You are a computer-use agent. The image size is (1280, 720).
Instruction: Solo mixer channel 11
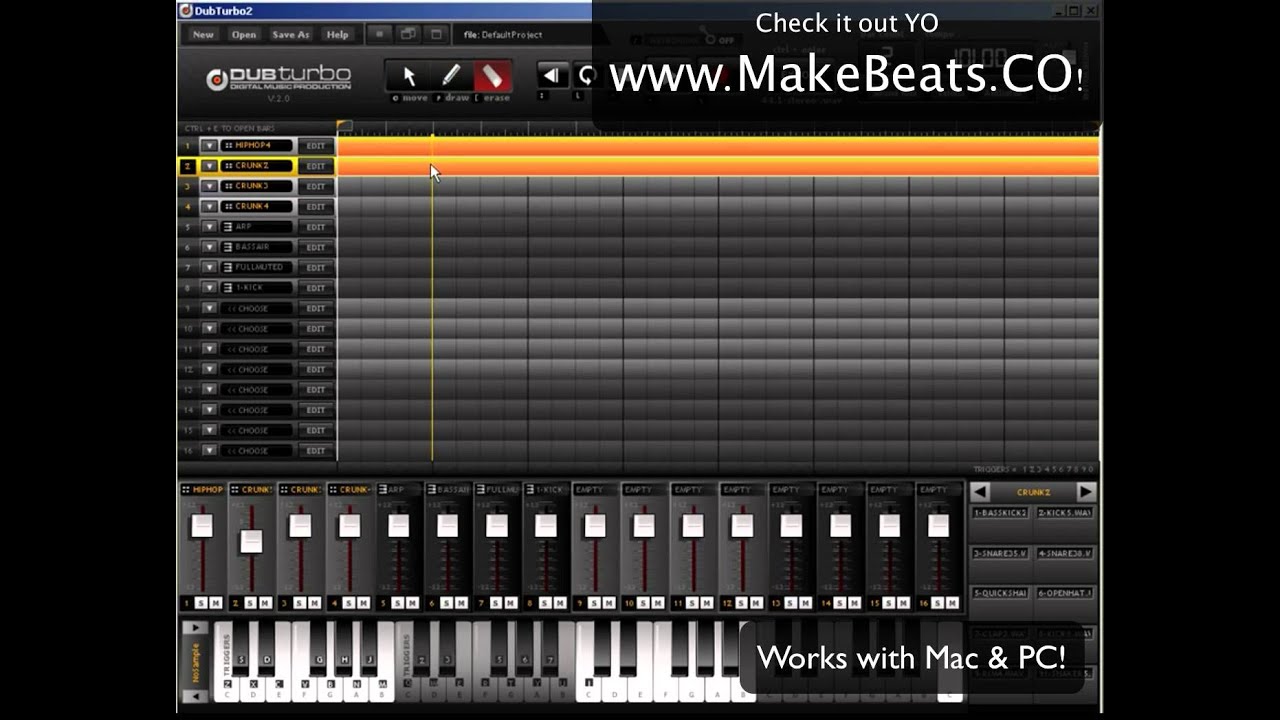pyautogui.click(x=692, y=603)
